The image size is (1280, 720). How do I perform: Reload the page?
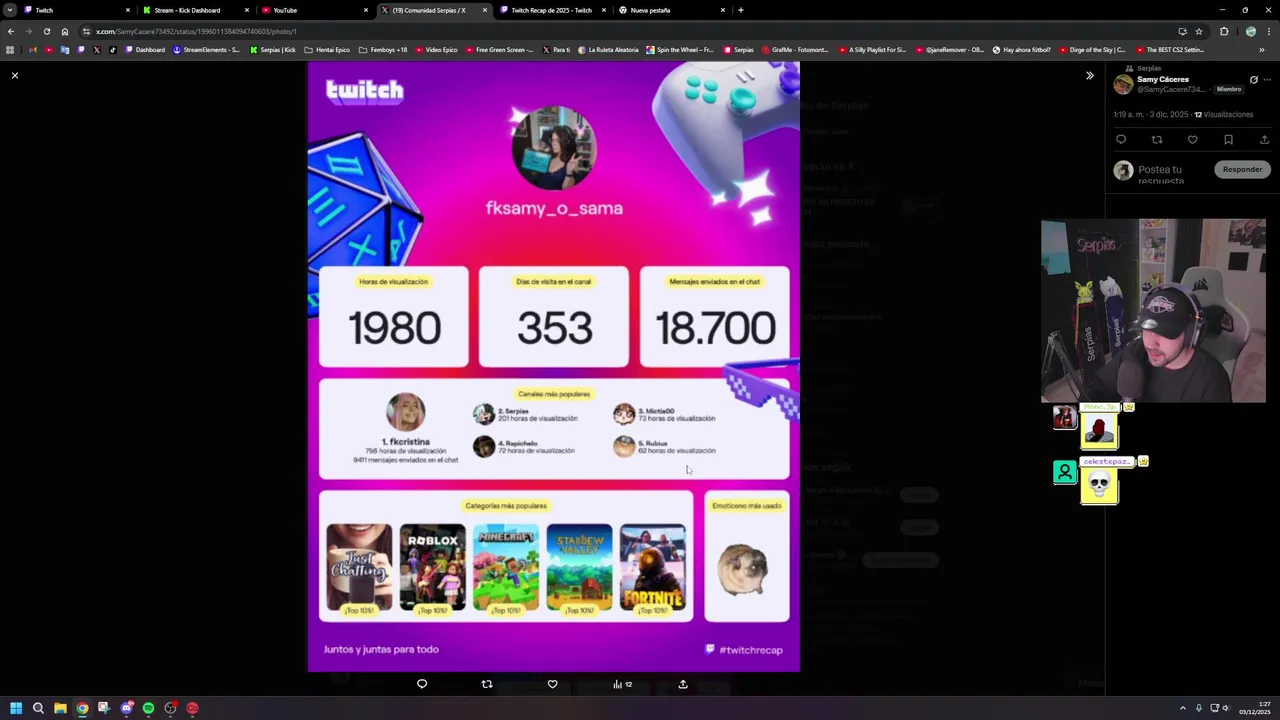tap(46, 31)
